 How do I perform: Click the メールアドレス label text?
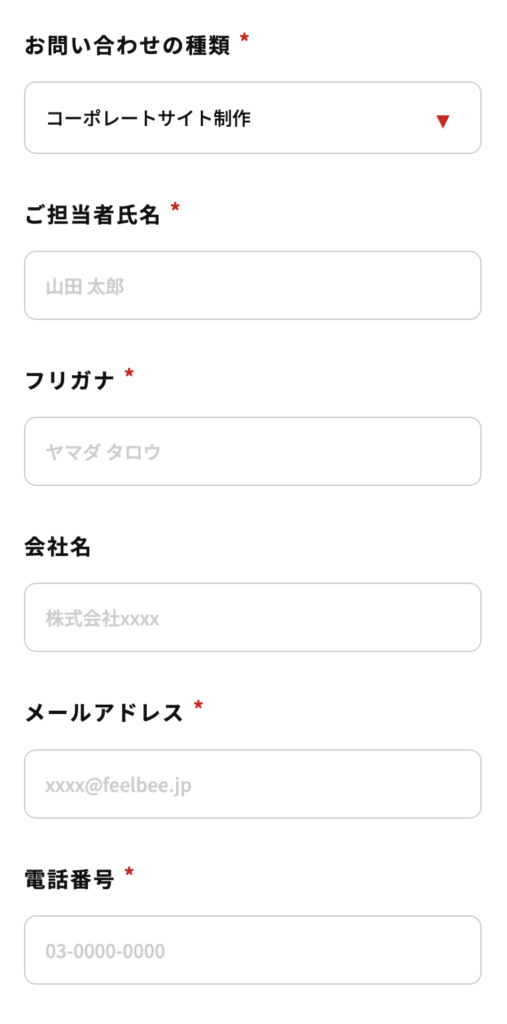point(104,713)
